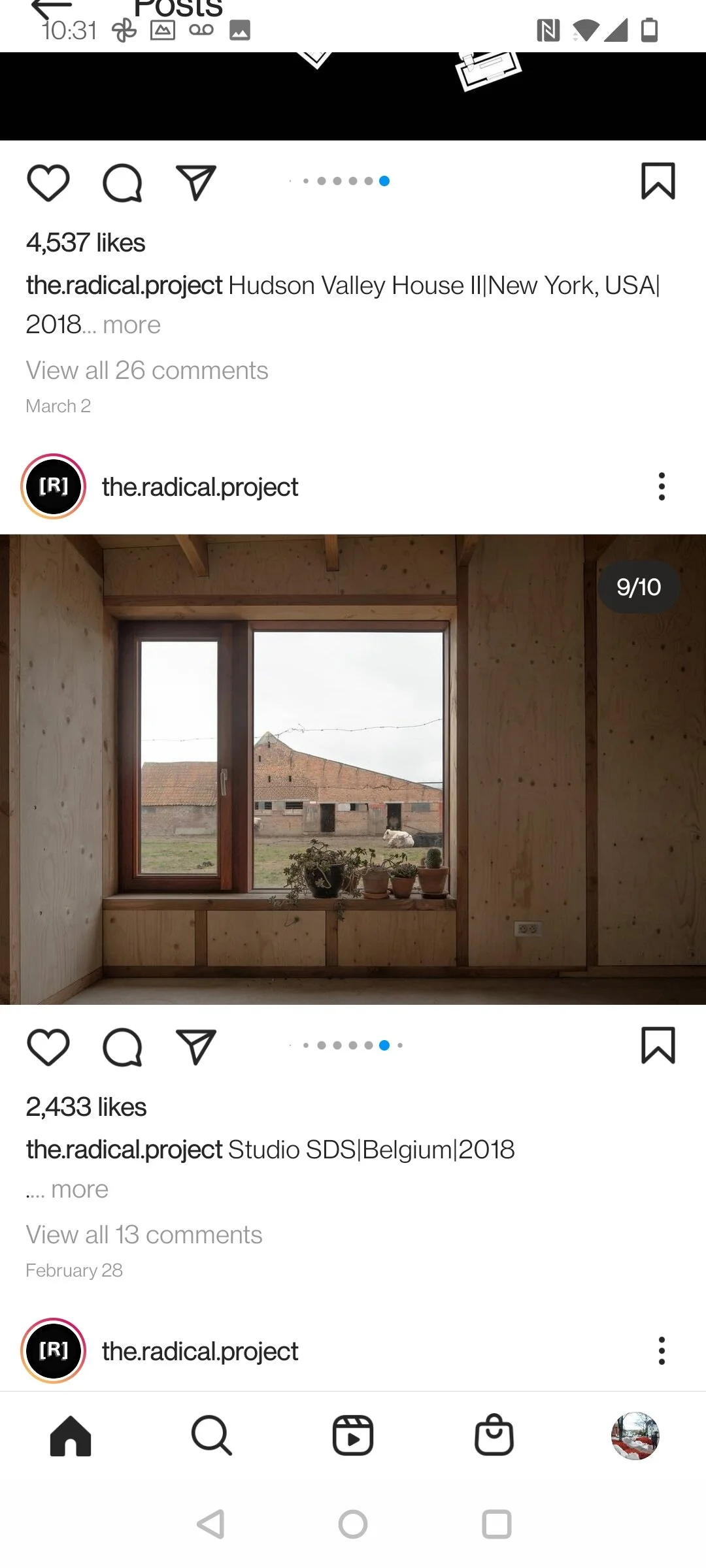The width and height of the screenshot is (706, 1568).
Task: Expand Studio SDS caption with more
Action: (x=80, y=1189)
